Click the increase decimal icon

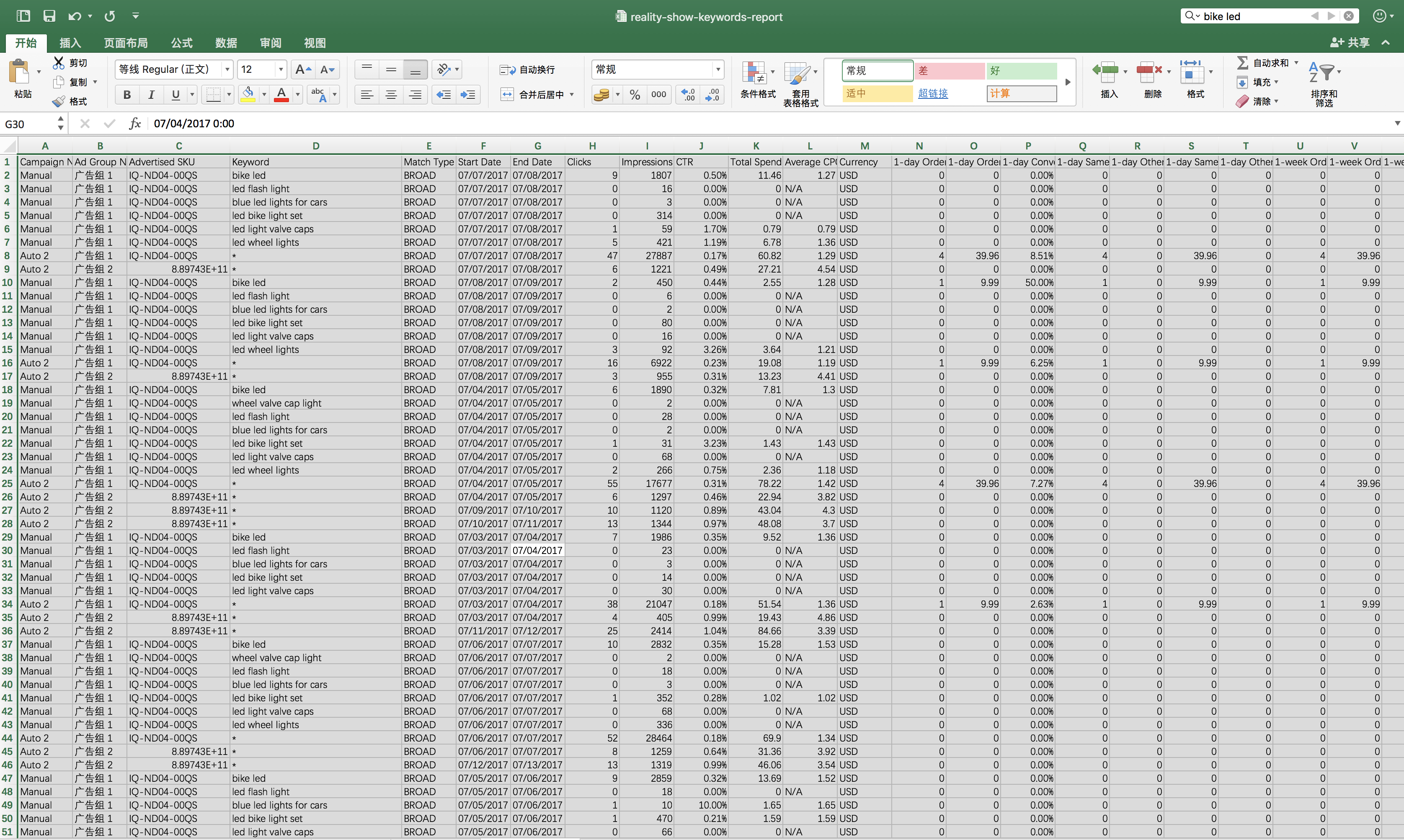click(x=688, y=95)
